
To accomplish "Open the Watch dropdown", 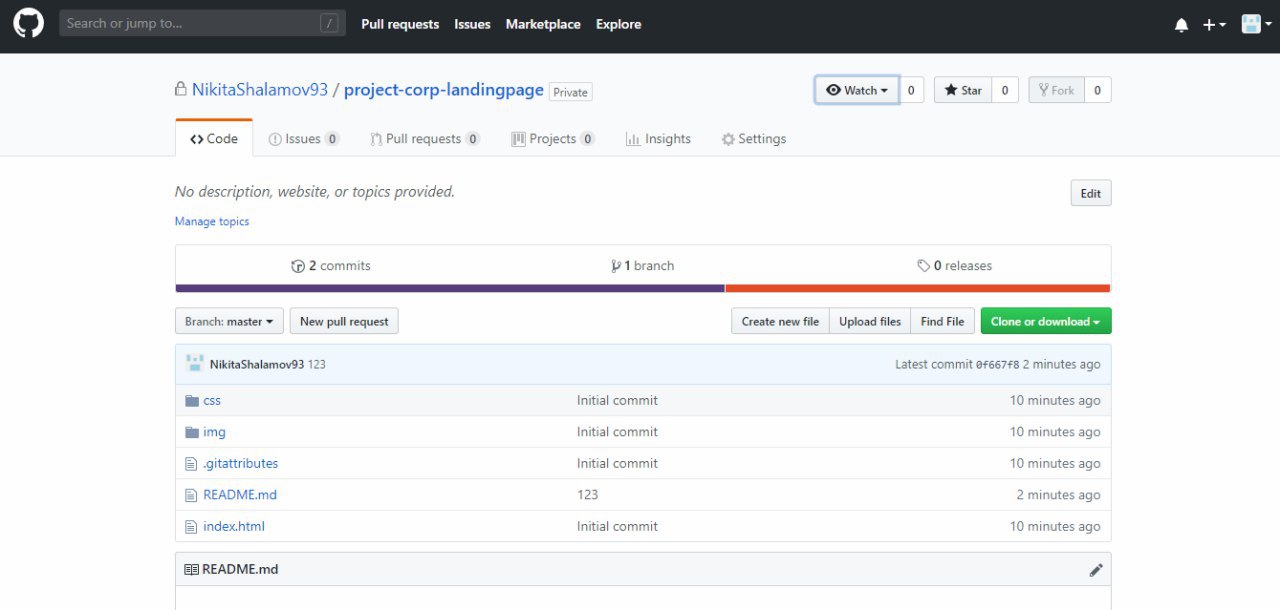I will pos(857,90).
